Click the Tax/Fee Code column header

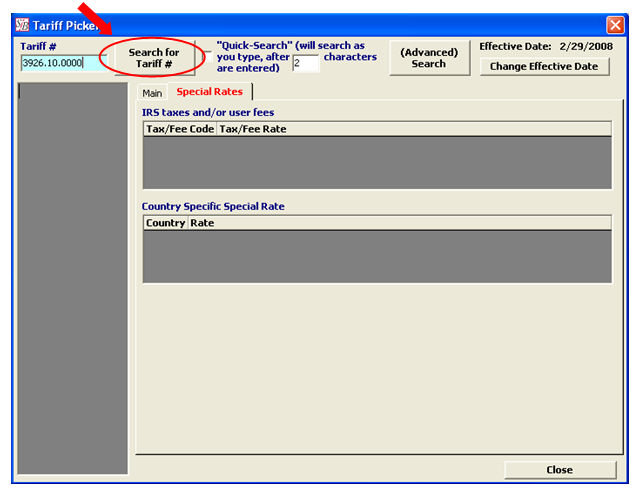(x=180, y=129)
